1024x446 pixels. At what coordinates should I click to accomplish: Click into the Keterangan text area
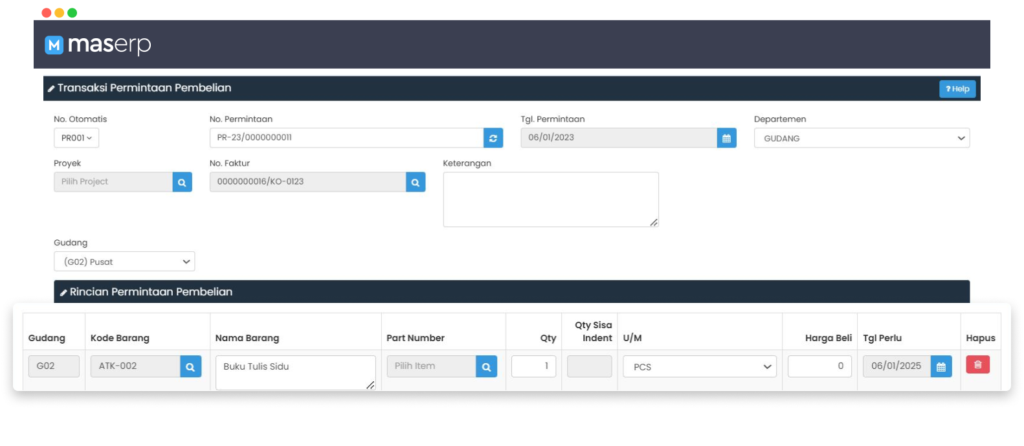click(551, 199)
